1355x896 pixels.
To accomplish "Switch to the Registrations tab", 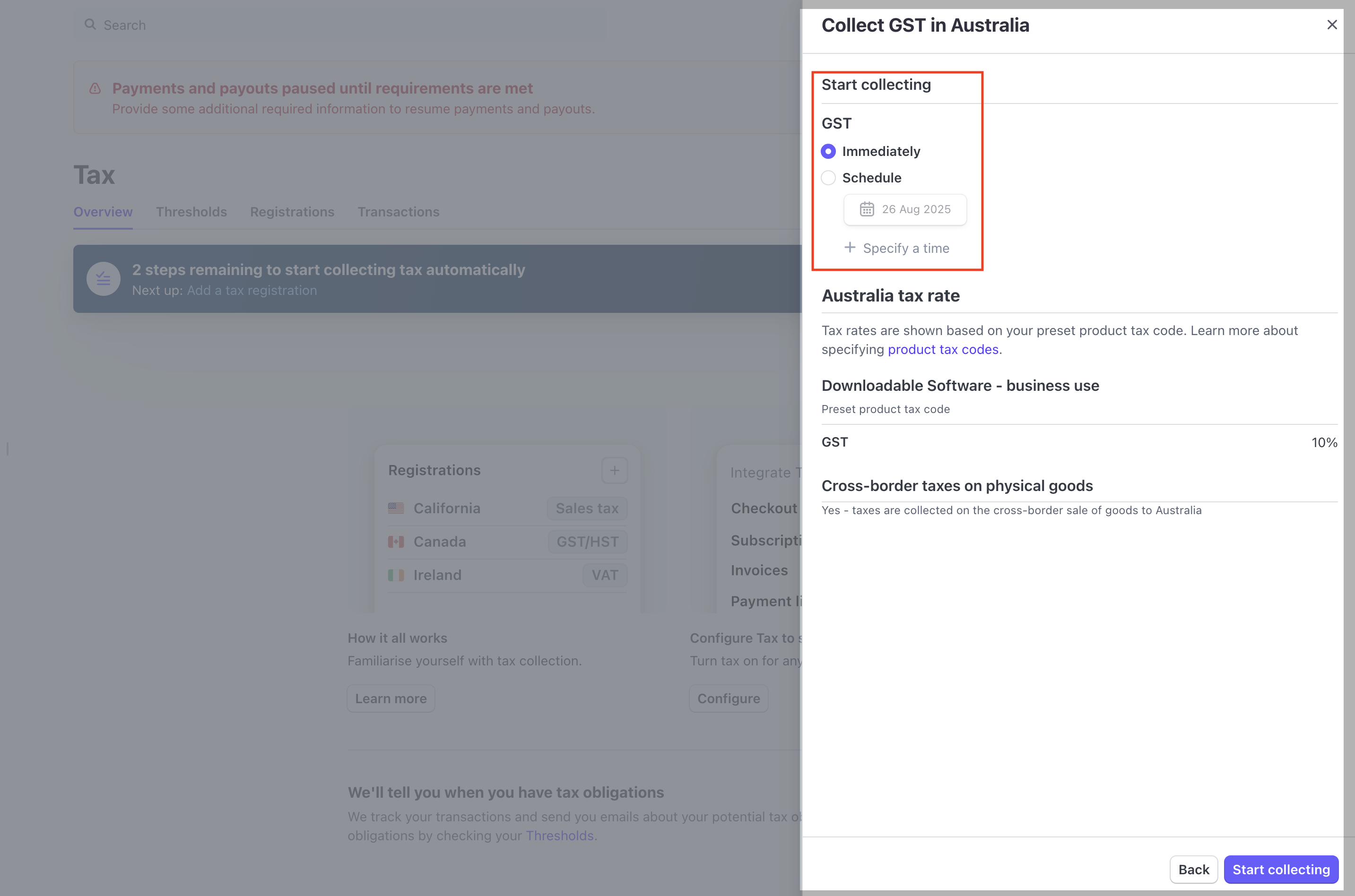I will click(x=292, y=212).
